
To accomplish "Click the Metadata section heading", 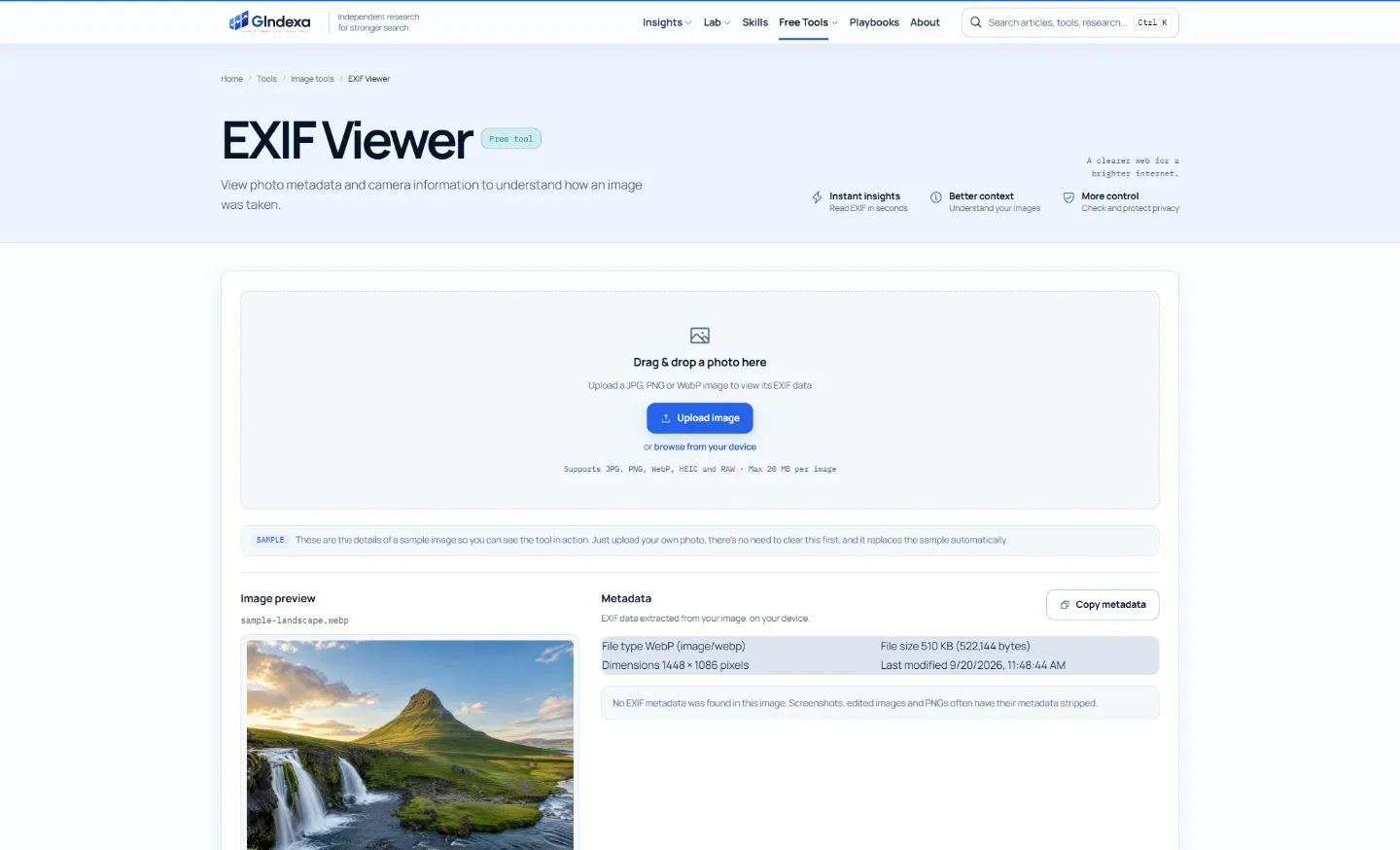I will [x=626, y=598].
